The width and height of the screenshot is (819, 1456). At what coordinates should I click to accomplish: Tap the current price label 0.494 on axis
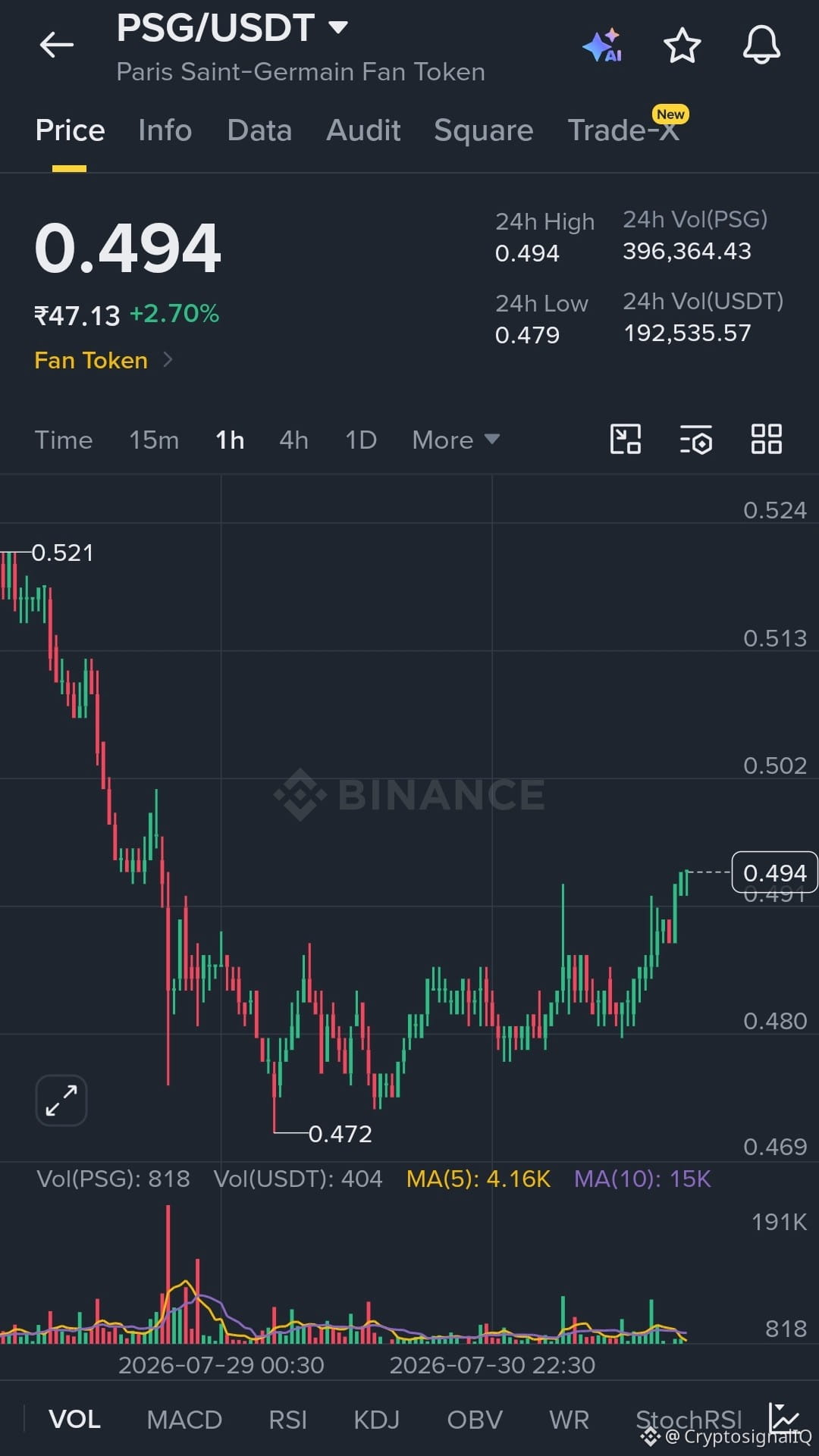(774, 872)
